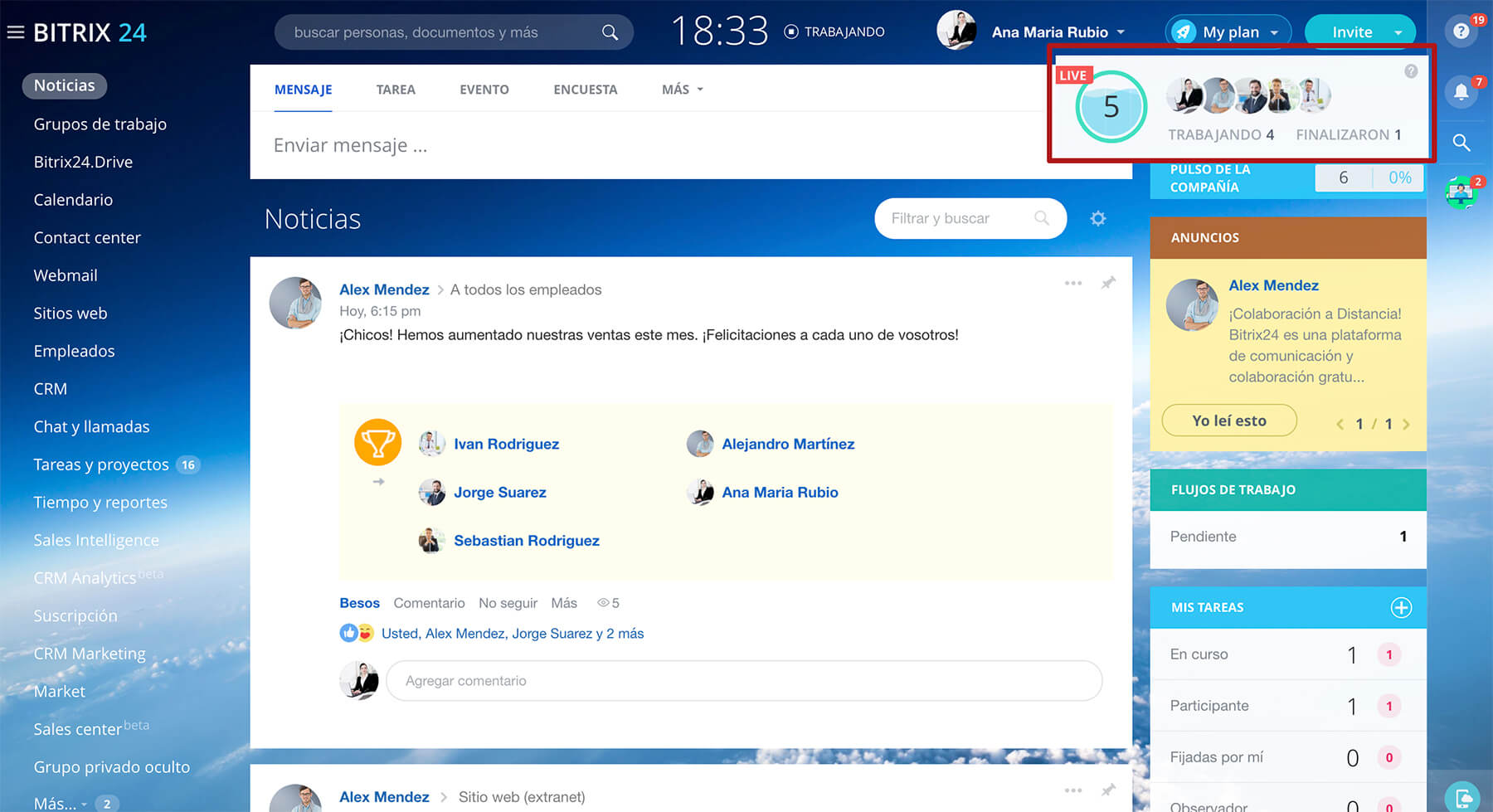The image size is (1493, 812).
Task: Click the Yo leí esto button
Action: [1229, 421]
